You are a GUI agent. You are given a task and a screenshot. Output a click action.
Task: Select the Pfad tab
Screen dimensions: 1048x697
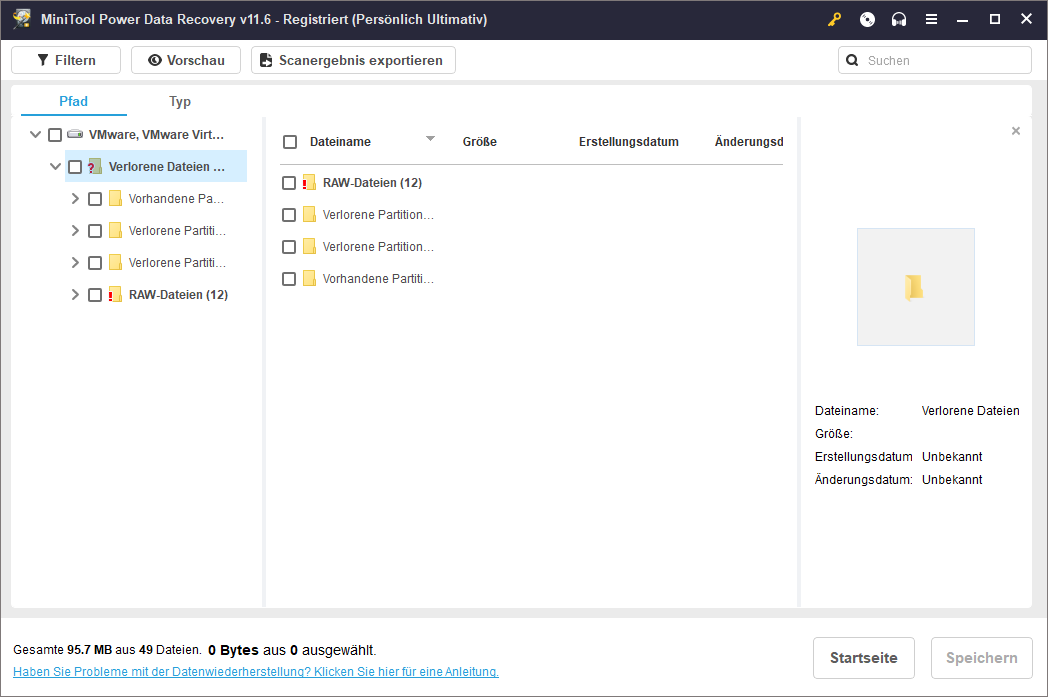[x=74, y=101]
